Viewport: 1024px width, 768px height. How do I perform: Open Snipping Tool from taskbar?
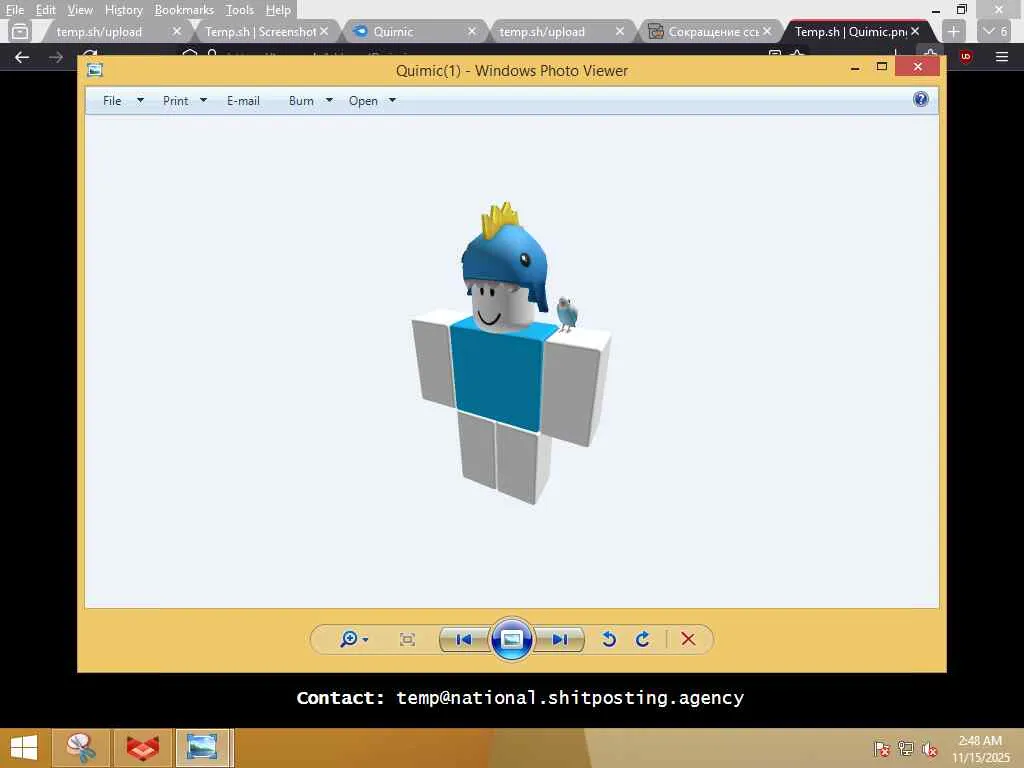coord(79,748)
